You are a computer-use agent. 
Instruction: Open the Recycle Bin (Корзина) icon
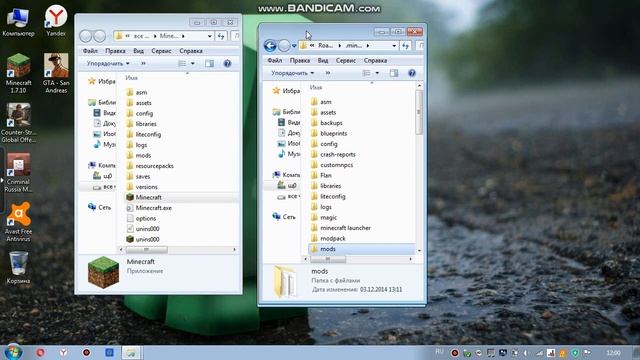coord(18,268)
